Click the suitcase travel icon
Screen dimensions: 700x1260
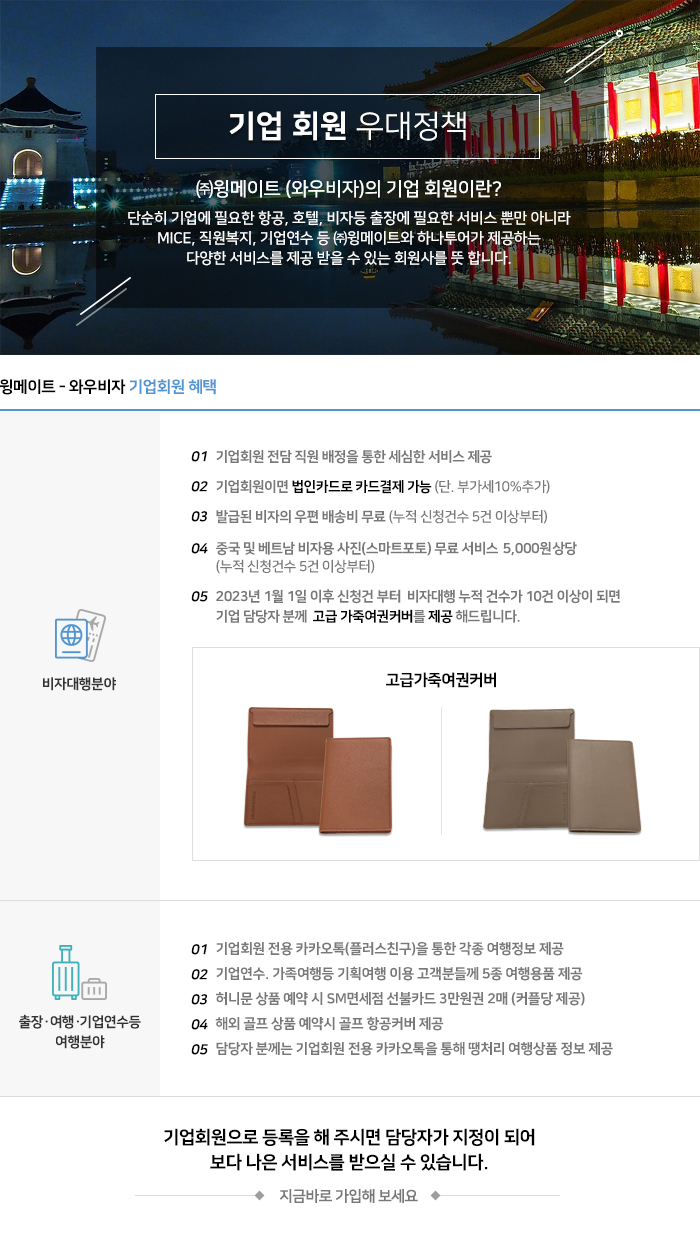(x=79, y=972)
